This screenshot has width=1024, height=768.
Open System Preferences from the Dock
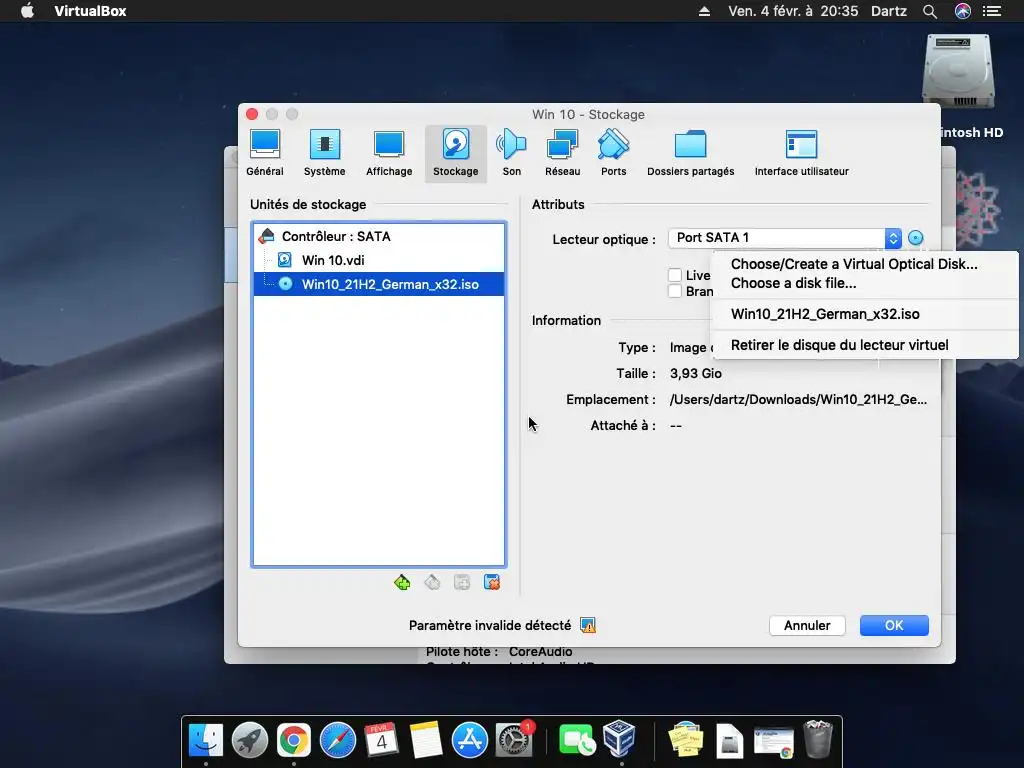tap(514, 741)
